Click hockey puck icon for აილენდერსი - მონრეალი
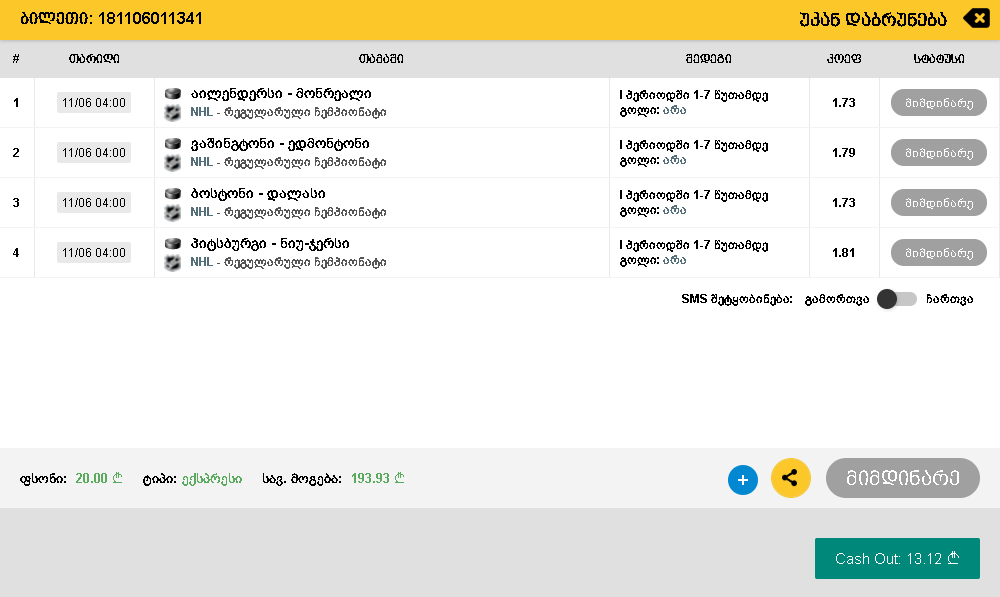Screen dimensions: 1000x597 pos(173,94)
